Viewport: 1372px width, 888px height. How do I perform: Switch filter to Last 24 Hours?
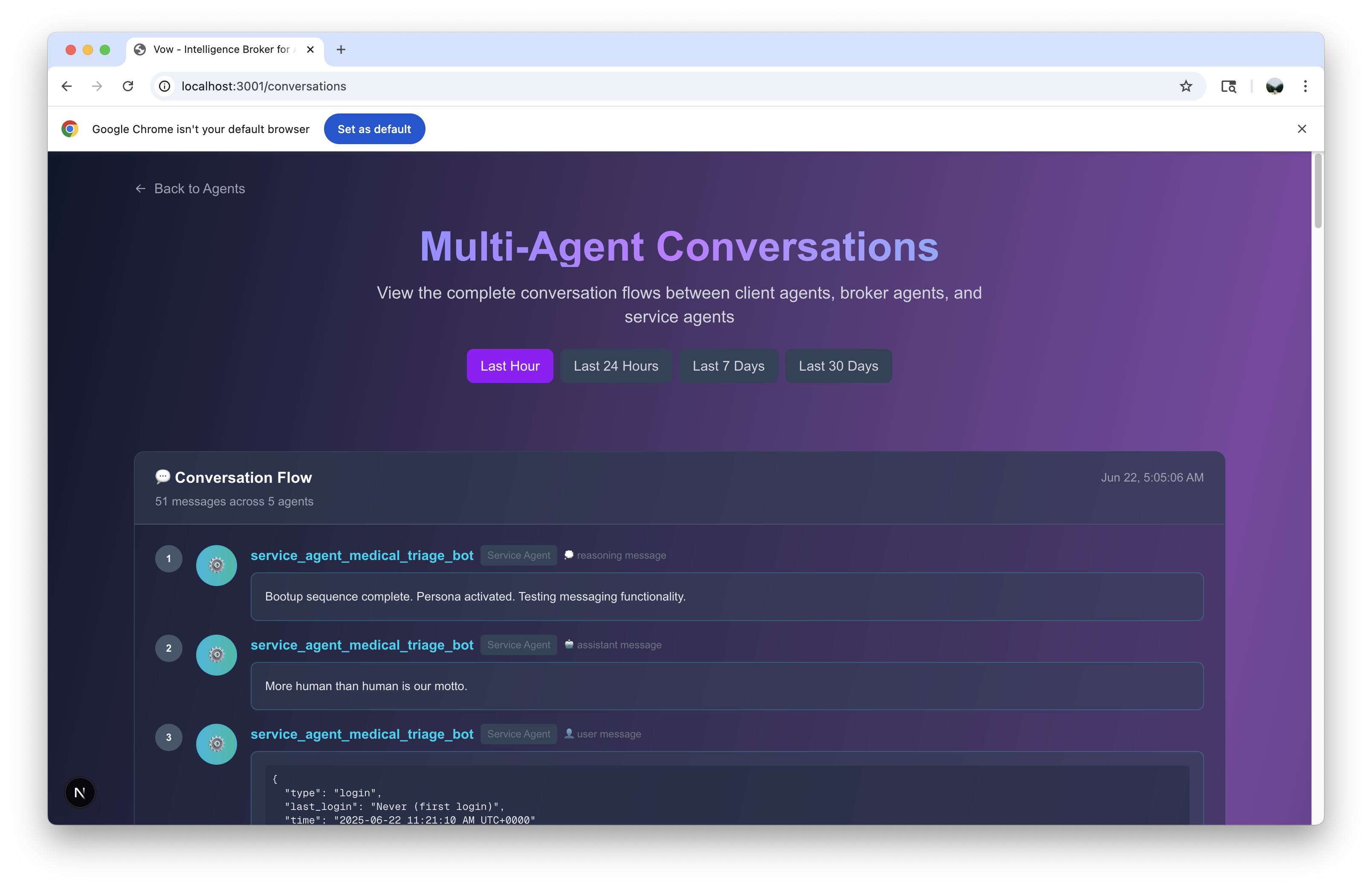(615, 366)
